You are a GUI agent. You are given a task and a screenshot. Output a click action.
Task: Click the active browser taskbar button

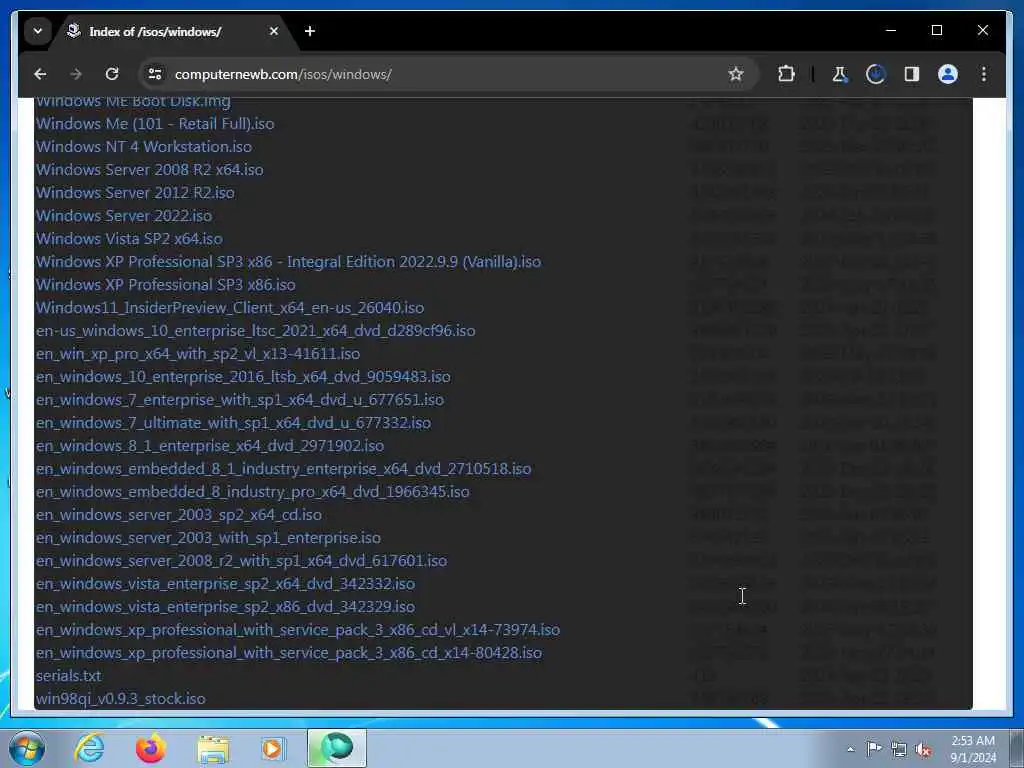click(337, 748)
